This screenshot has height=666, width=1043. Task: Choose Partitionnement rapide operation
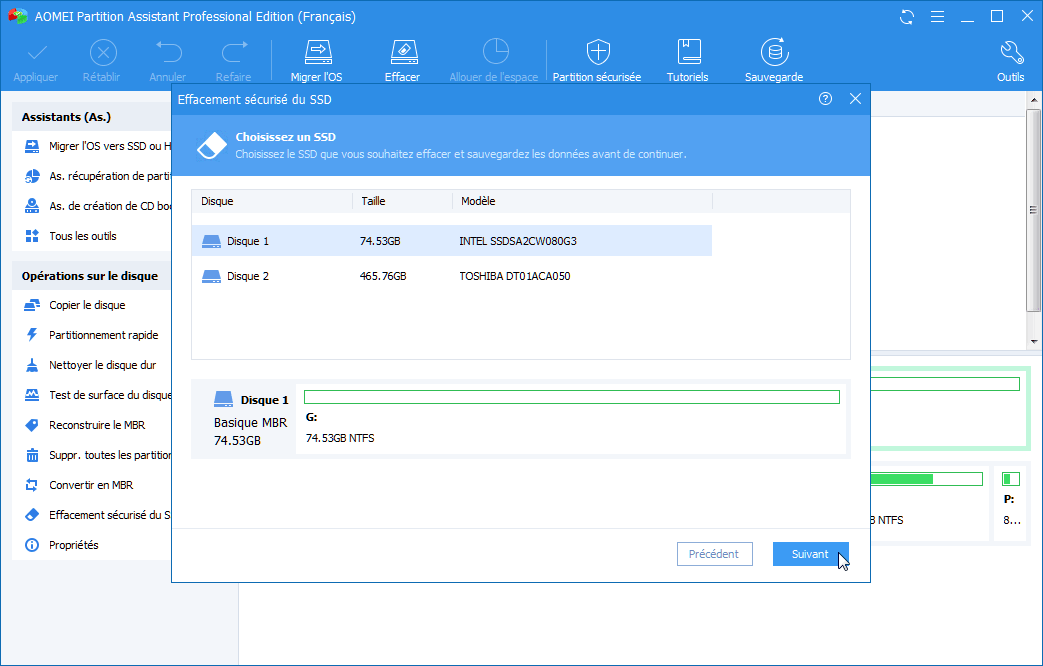[91, 335]
